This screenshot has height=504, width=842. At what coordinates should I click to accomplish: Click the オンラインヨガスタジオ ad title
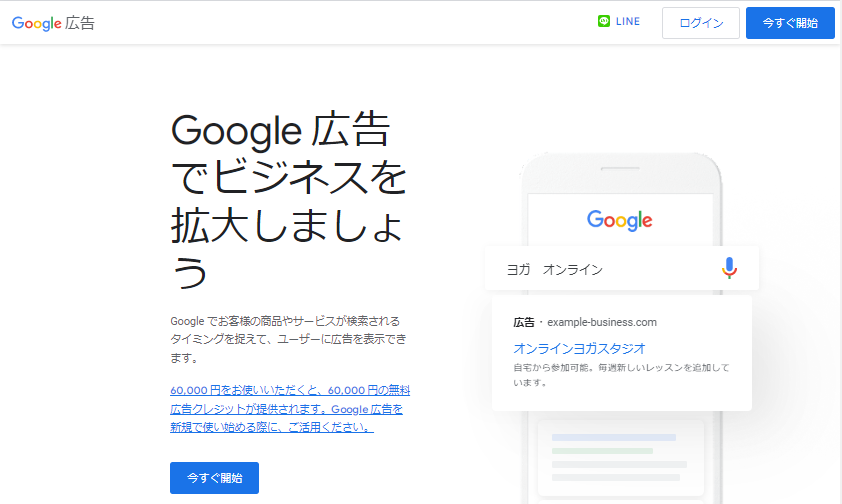[x=579, y=348]
